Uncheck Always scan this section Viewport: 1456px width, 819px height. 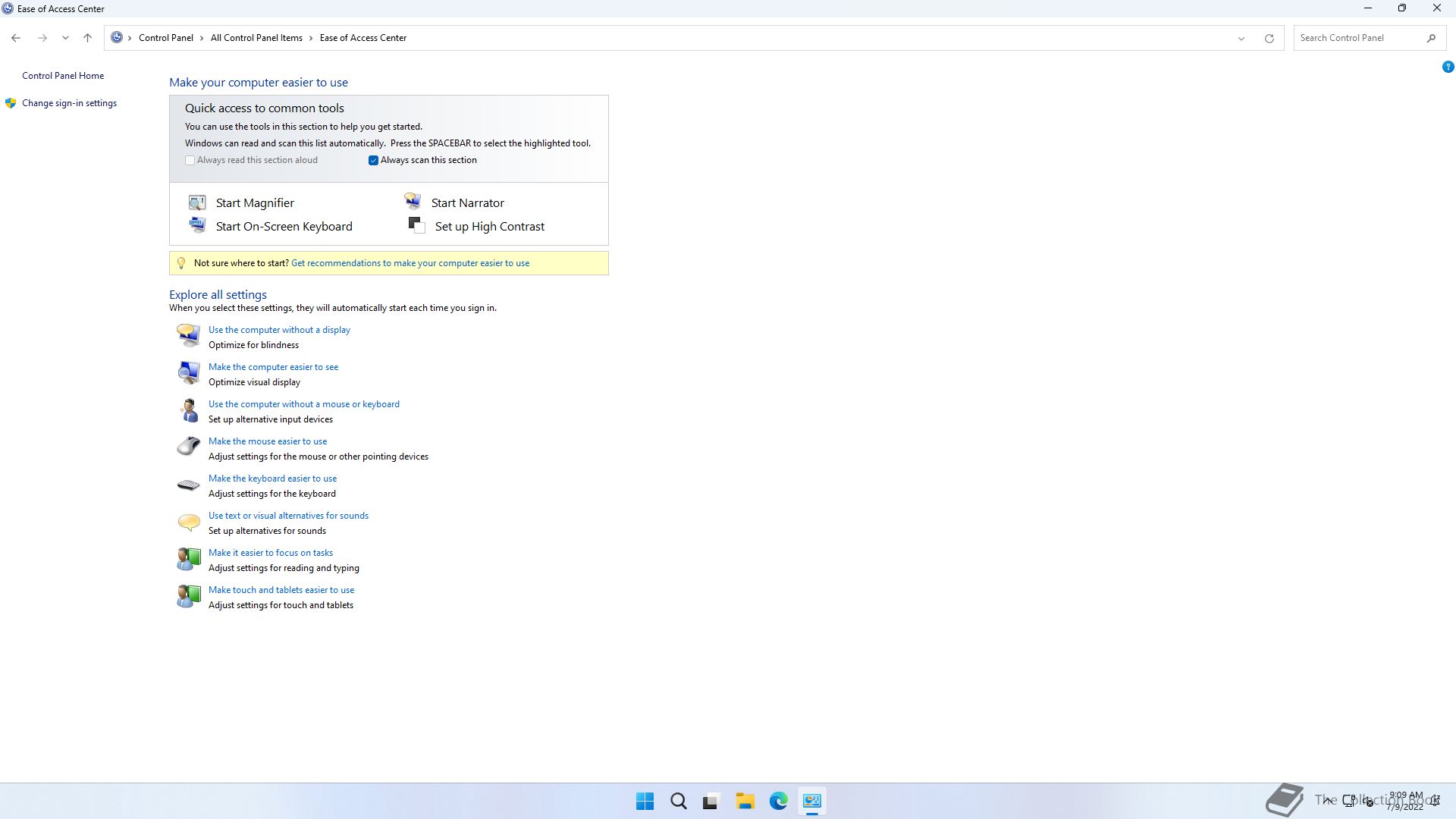pos(373,160)
